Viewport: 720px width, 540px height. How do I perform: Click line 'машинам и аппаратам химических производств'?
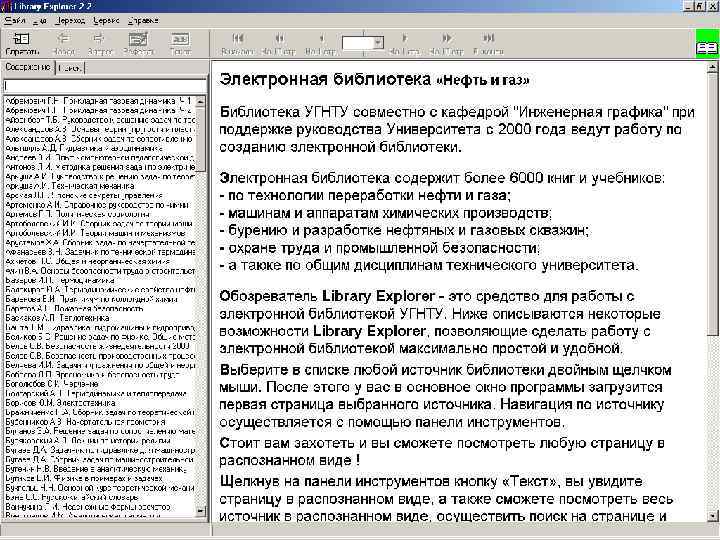[x=386, y=213]
